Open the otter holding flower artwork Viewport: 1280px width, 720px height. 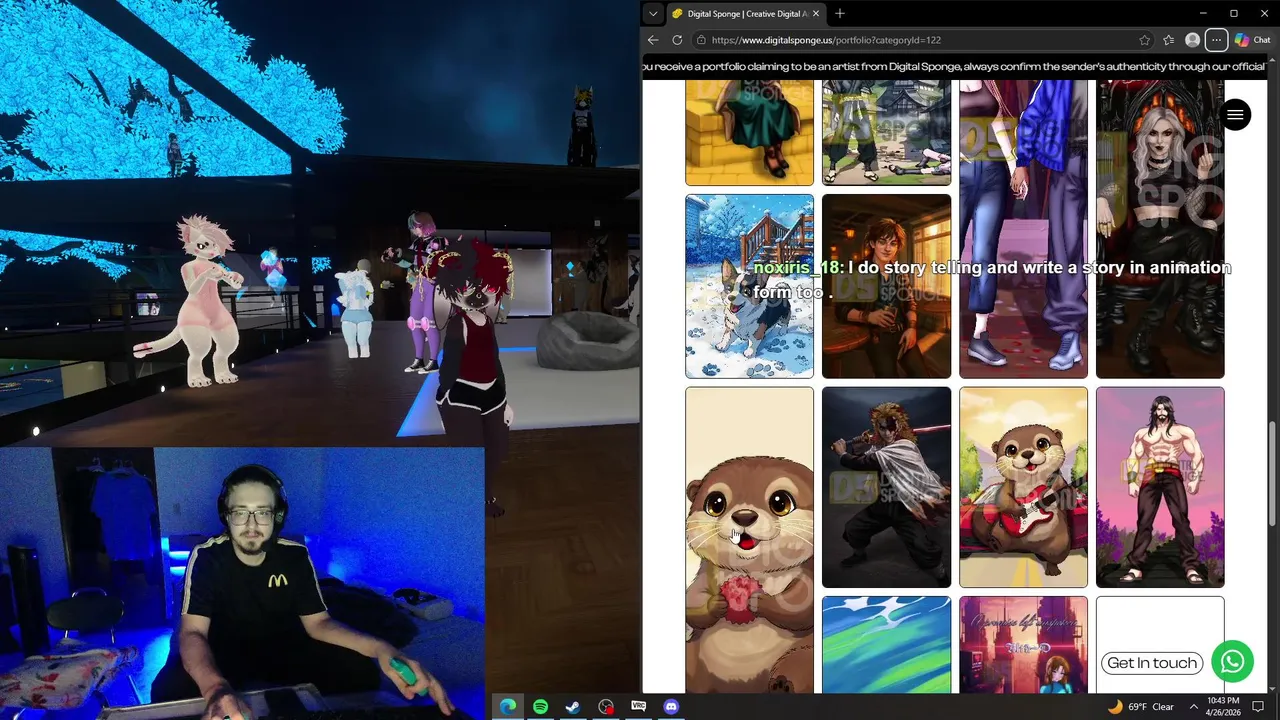pos(749,540)
